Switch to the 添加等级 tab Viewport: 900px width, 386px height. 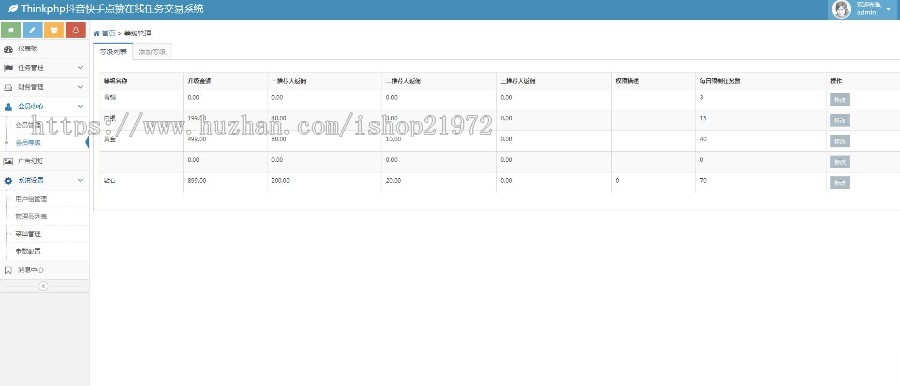(x=152, y=52)
